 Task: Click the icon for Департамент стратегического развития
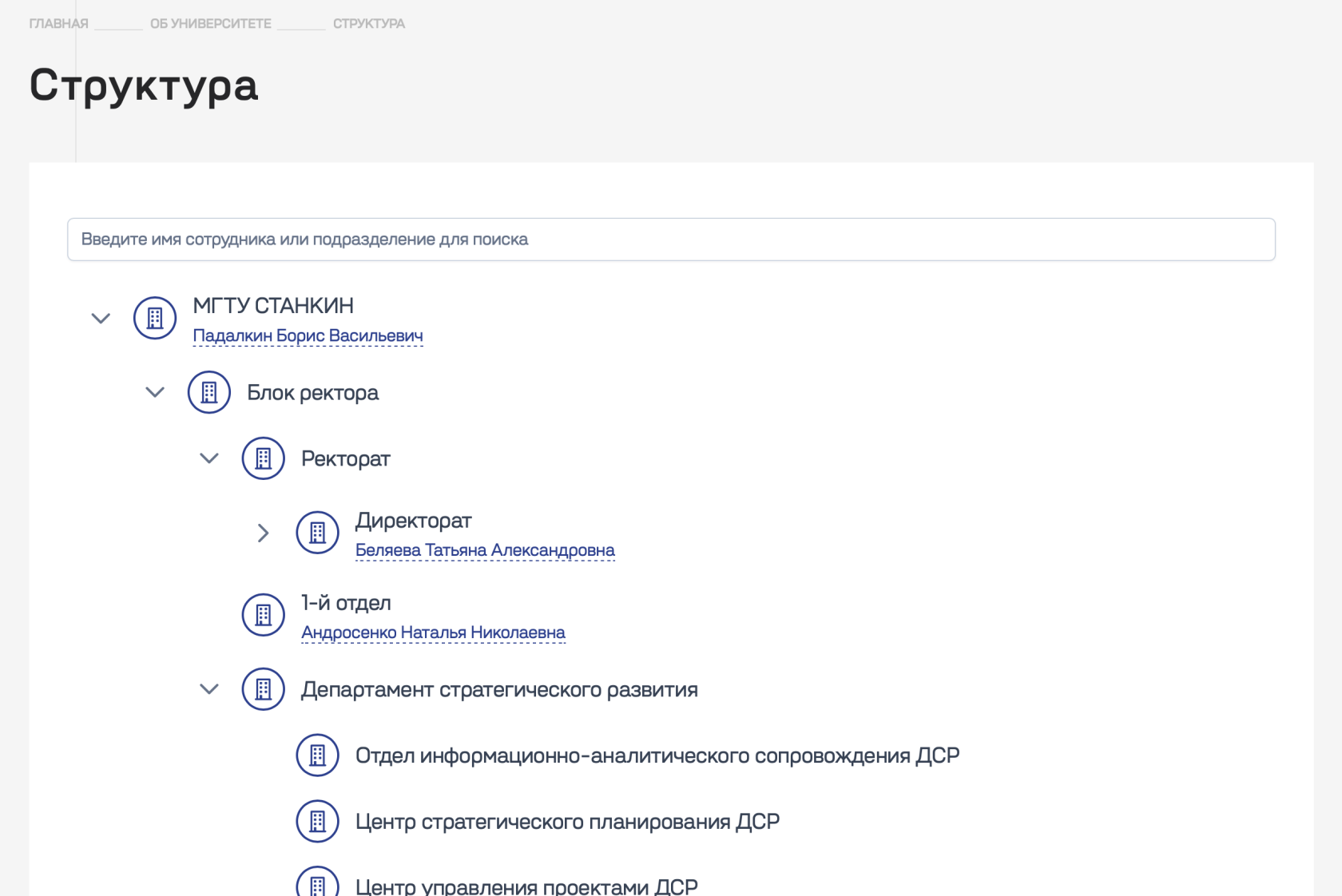point(264,689)
